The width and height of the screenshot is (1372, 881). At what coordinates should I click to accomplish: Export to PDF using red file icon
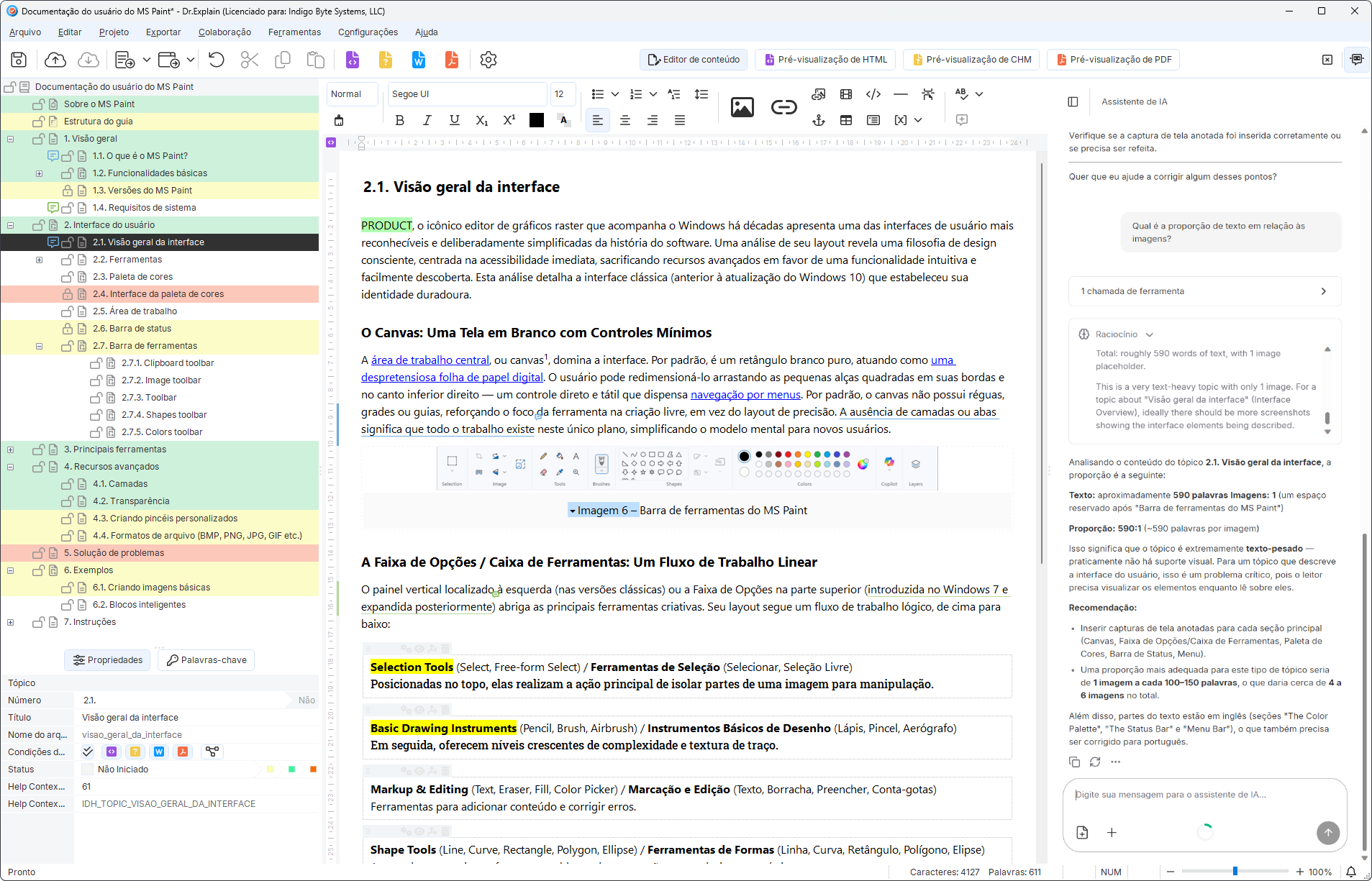(x=452, y=60)
